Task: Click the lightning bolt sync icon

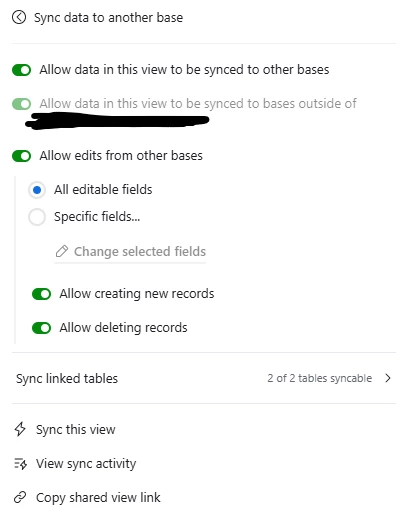Action: click(20, 429)
